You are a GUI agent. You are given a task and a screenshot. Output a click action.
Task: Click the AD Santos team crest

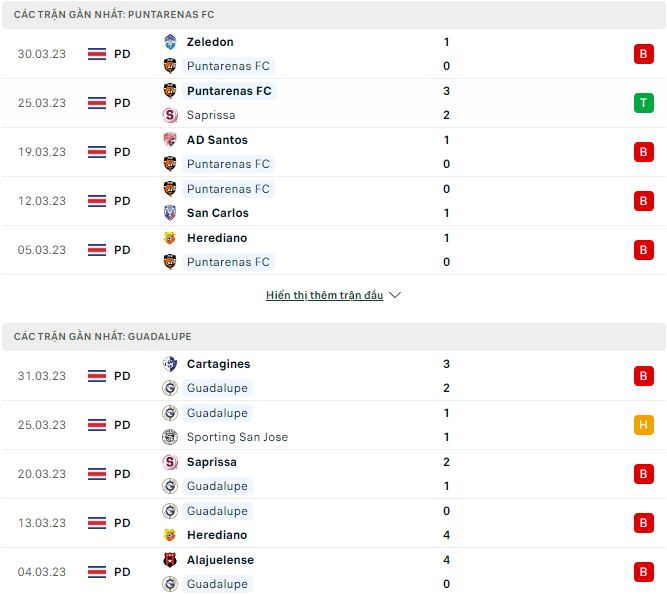[170, 140]
